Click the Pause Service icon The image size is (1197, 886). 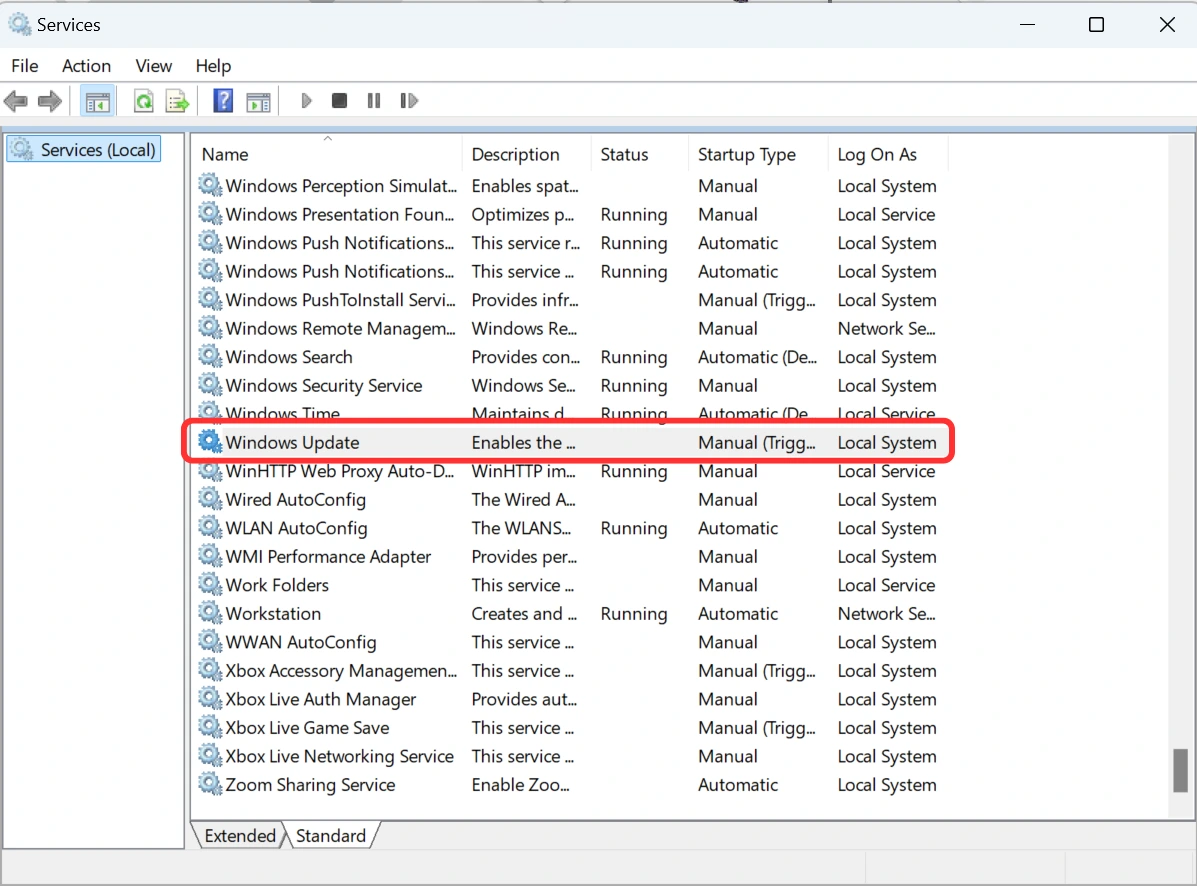coord(374,101)
